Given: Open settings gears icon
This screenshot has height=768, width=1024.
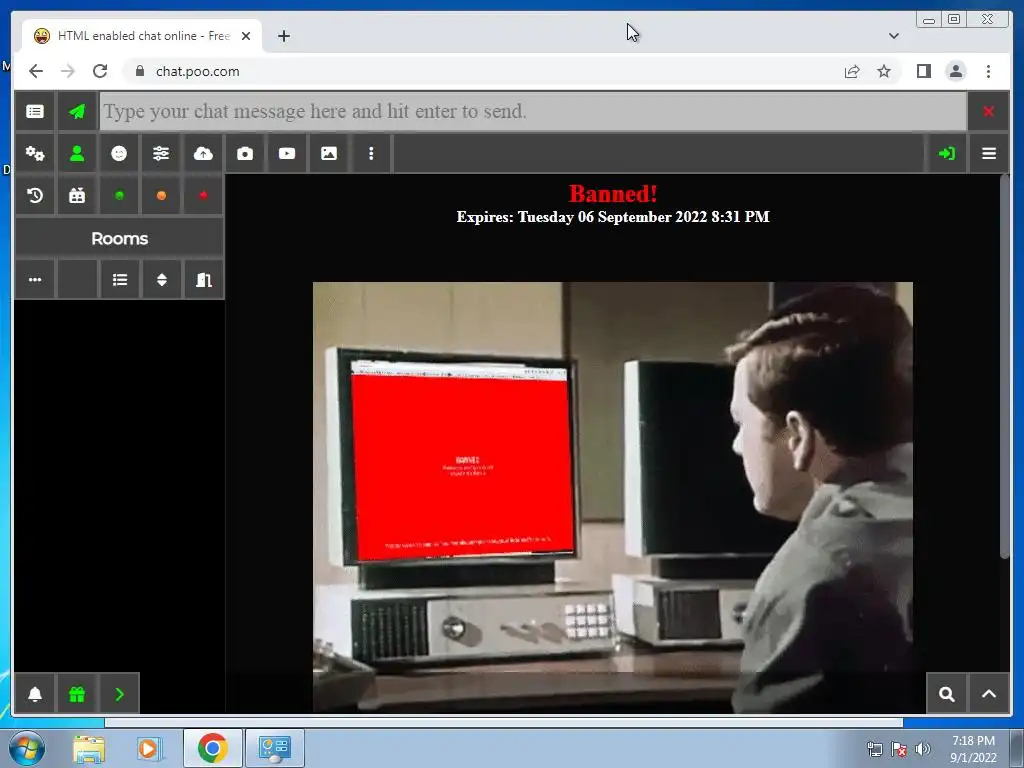Looking at the screenshot, I should pyautogui.click(x=35, y=153).
